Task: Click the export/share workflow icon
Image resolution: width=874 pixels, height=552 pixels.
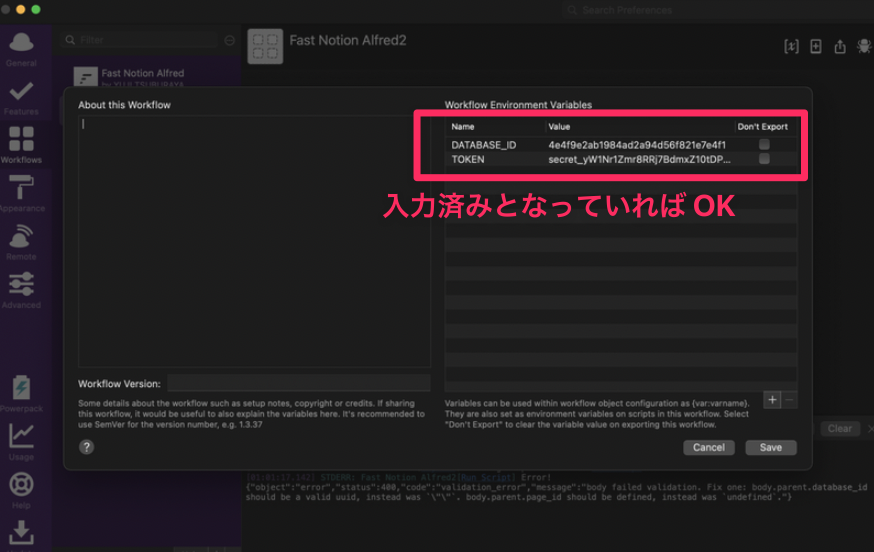Action: click(x=840, y=46)
